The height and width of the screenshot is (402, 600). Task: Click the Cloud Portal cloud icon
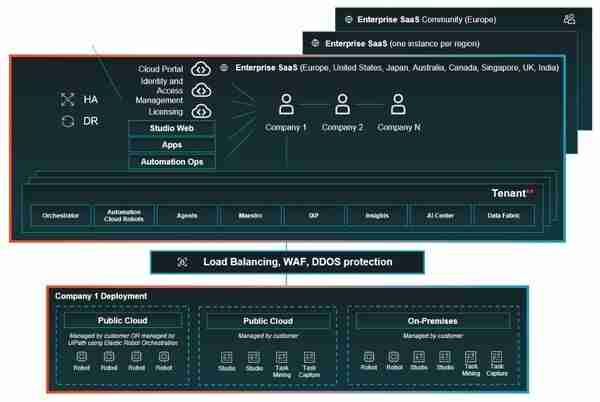point(201,69)
